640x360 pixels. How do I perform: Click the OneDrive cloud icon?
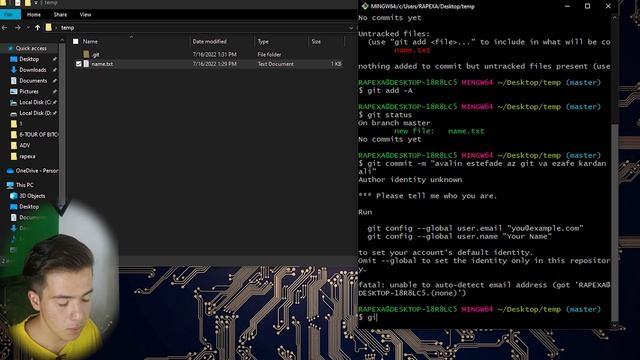pos(10,171)
